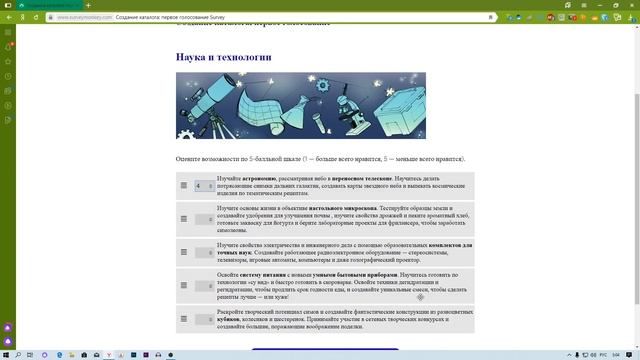640x360 pixels.
Task: Open the tab panel icon at top-left
Action: (x=8, y=5)
